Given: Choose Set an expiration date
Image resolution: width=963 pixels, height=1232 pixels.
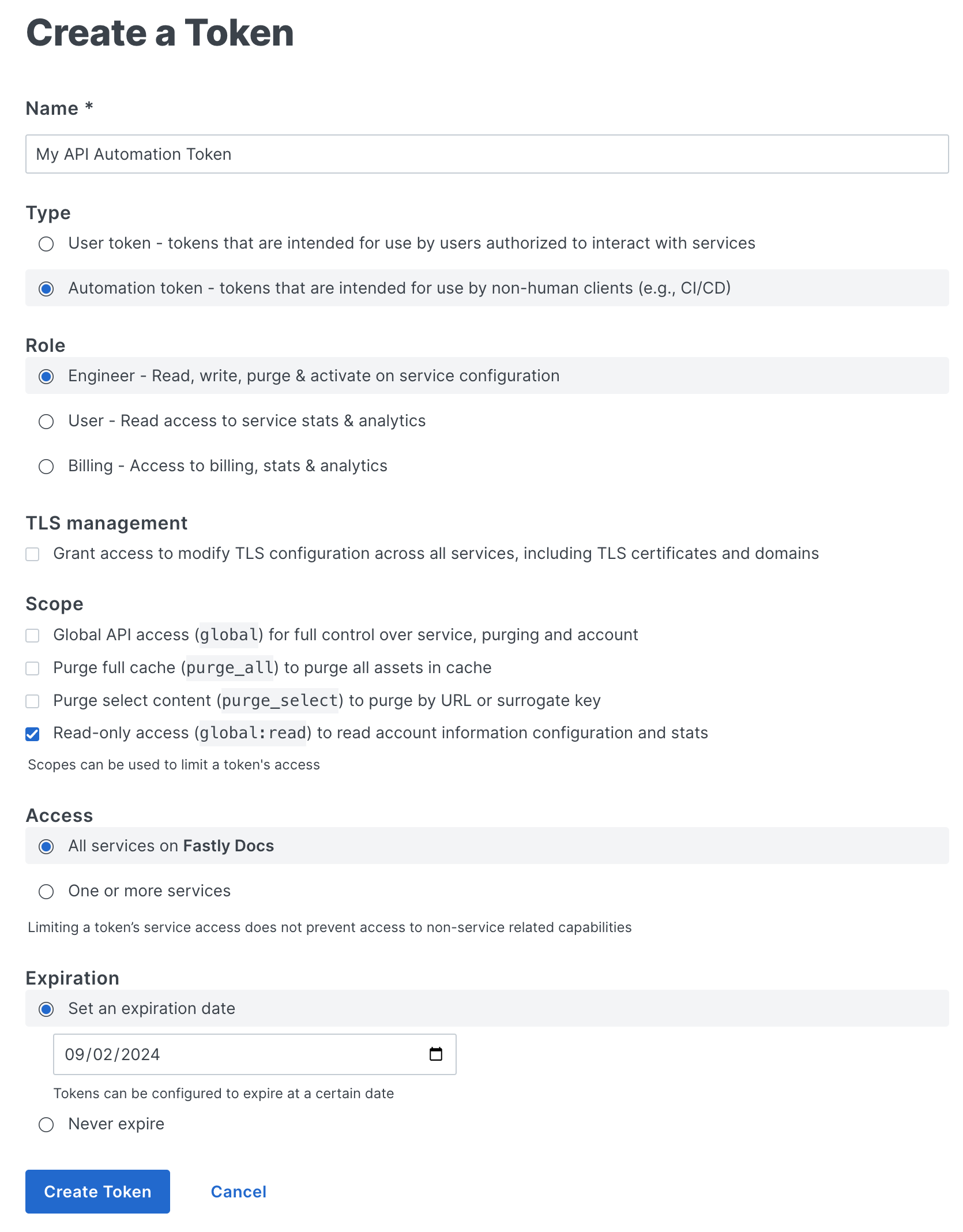Looking at the screenshot, I should (x=47, y=1009).
